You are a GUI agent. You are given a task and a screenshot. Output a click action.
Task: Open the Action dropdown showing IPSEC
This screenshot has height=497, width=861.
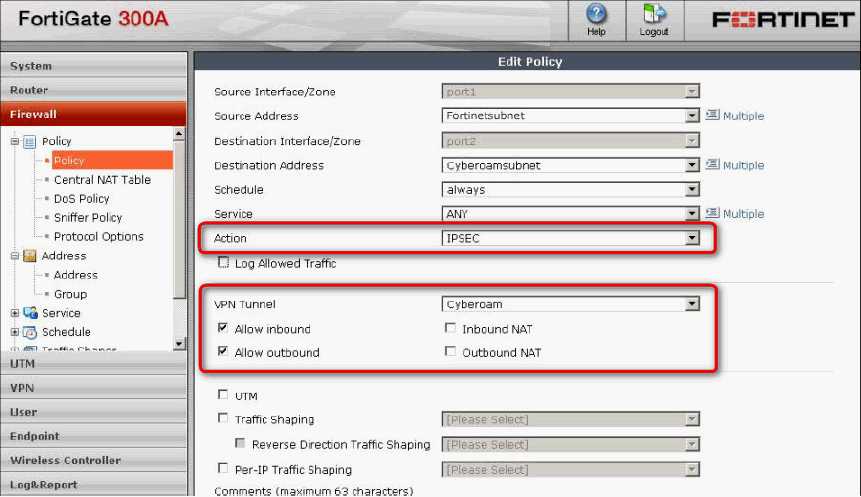pos(571,238)
